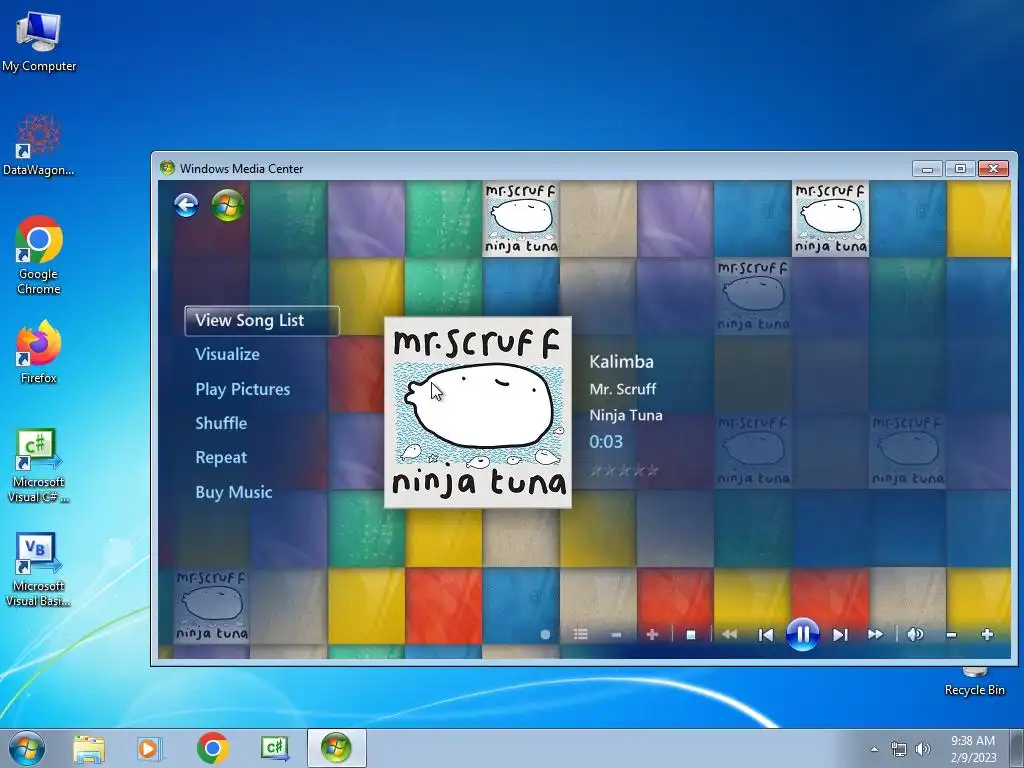Skip to the previous track
1024x768 pixels.
pos(765,635)
